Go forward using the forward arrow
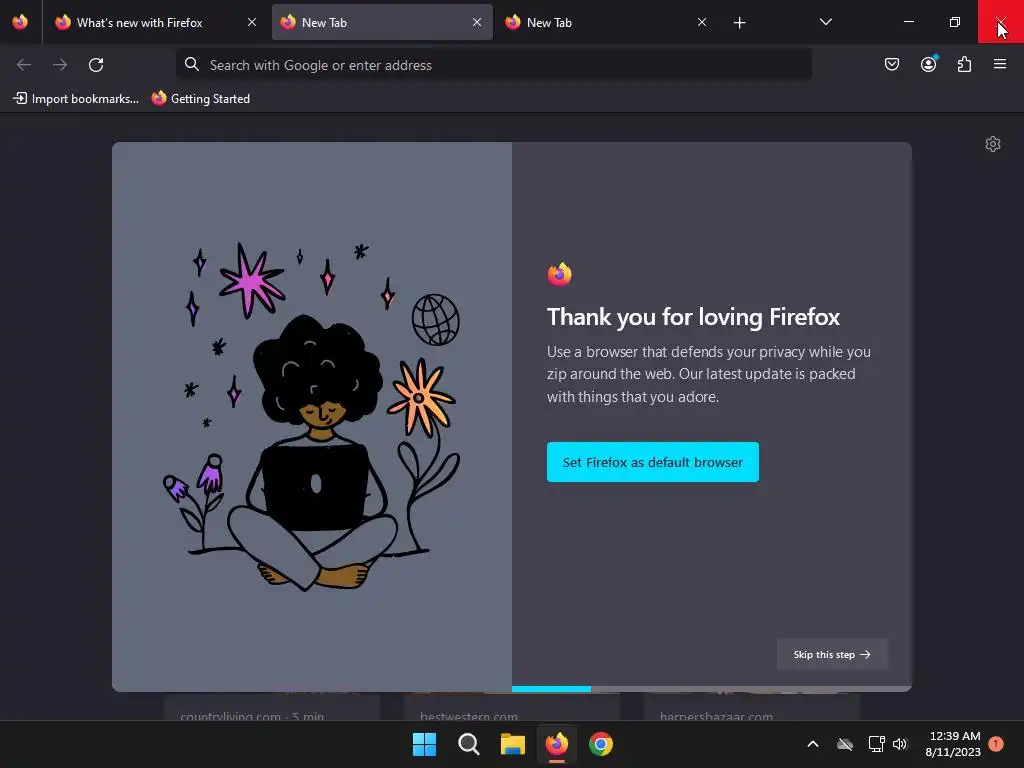Viewport: 1024px width, 768px height. (x=60, y=65)
